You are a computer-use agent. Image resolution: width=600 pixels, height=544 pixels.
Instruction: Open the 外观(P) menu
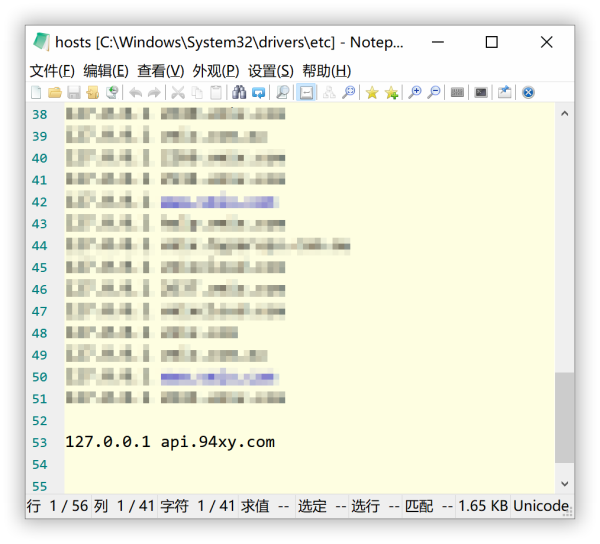[x=216, y=71]
